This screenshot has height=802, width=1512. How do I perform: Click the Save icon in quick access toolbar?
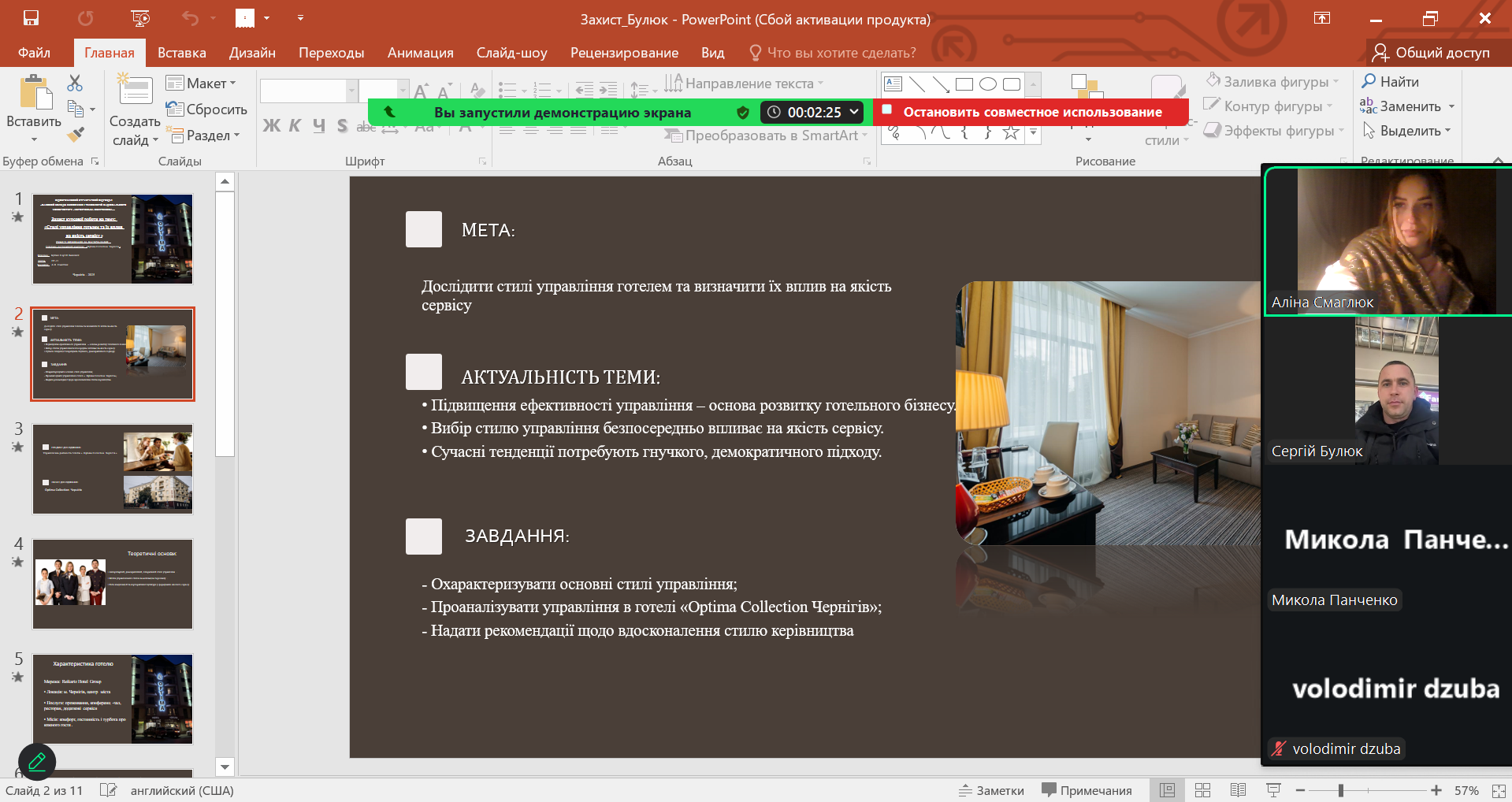tap(31, 18)
